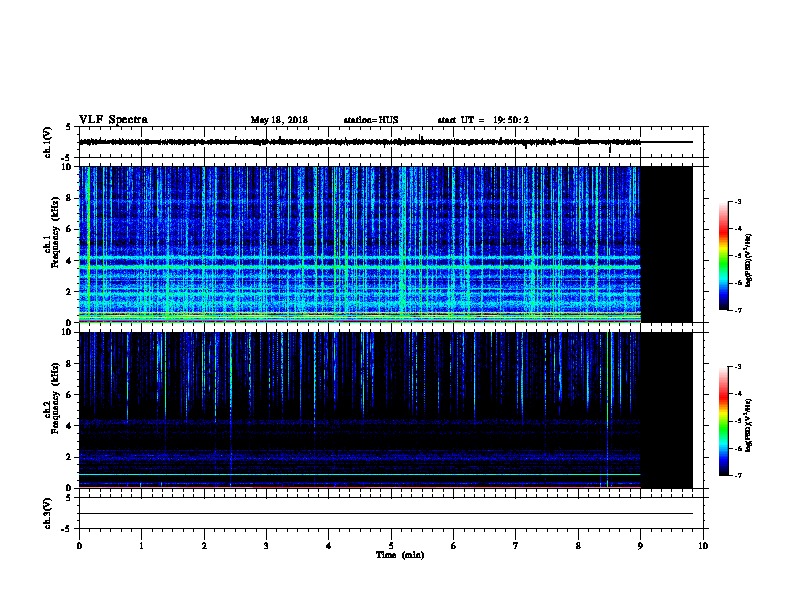Click the ch.2 spectrogram color scale bar

[x=723, y=421]
